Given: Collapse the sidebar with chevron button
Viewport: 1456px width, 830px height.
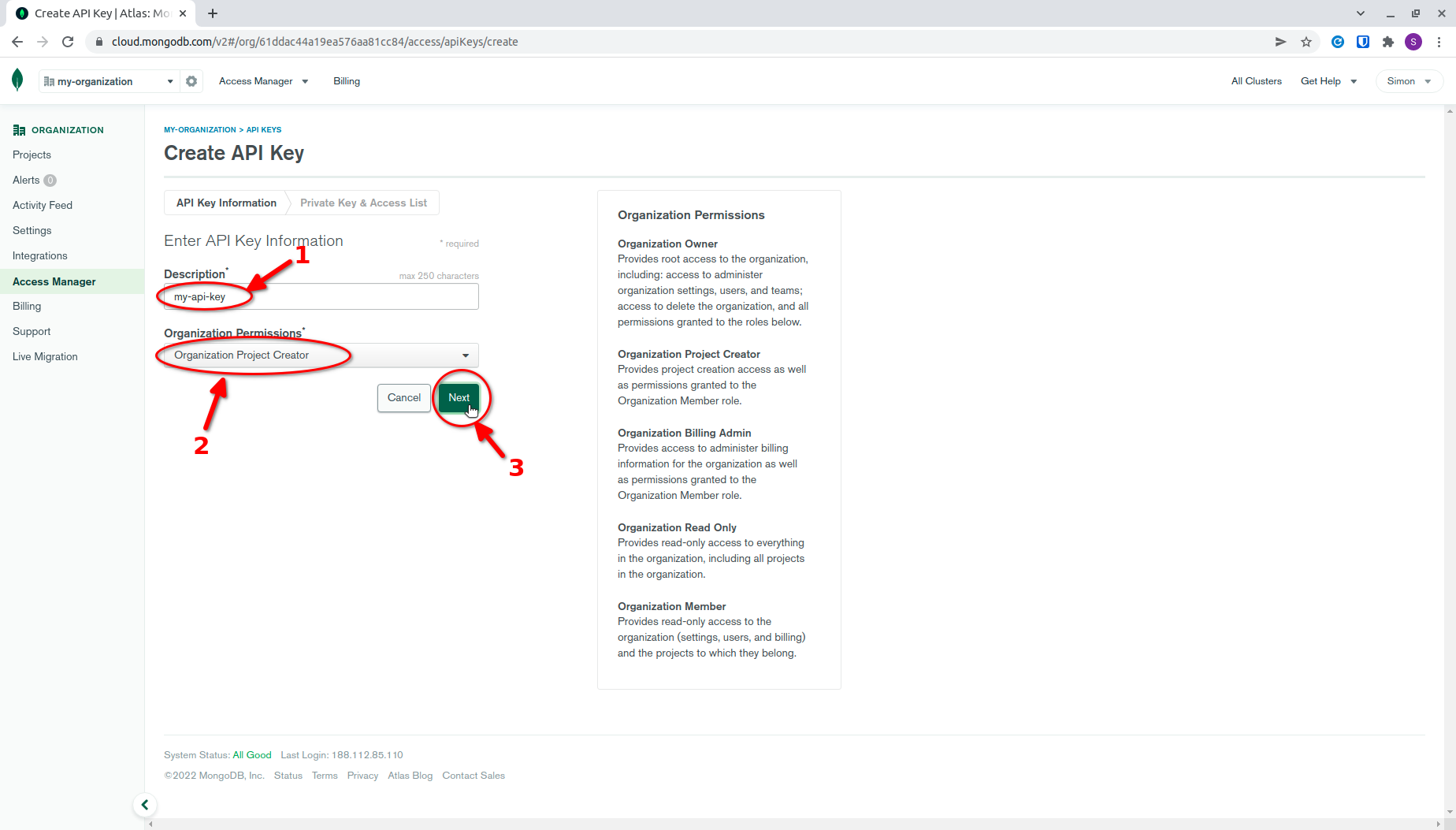Looking at the screenshot, I should click(x=145, y=805).
